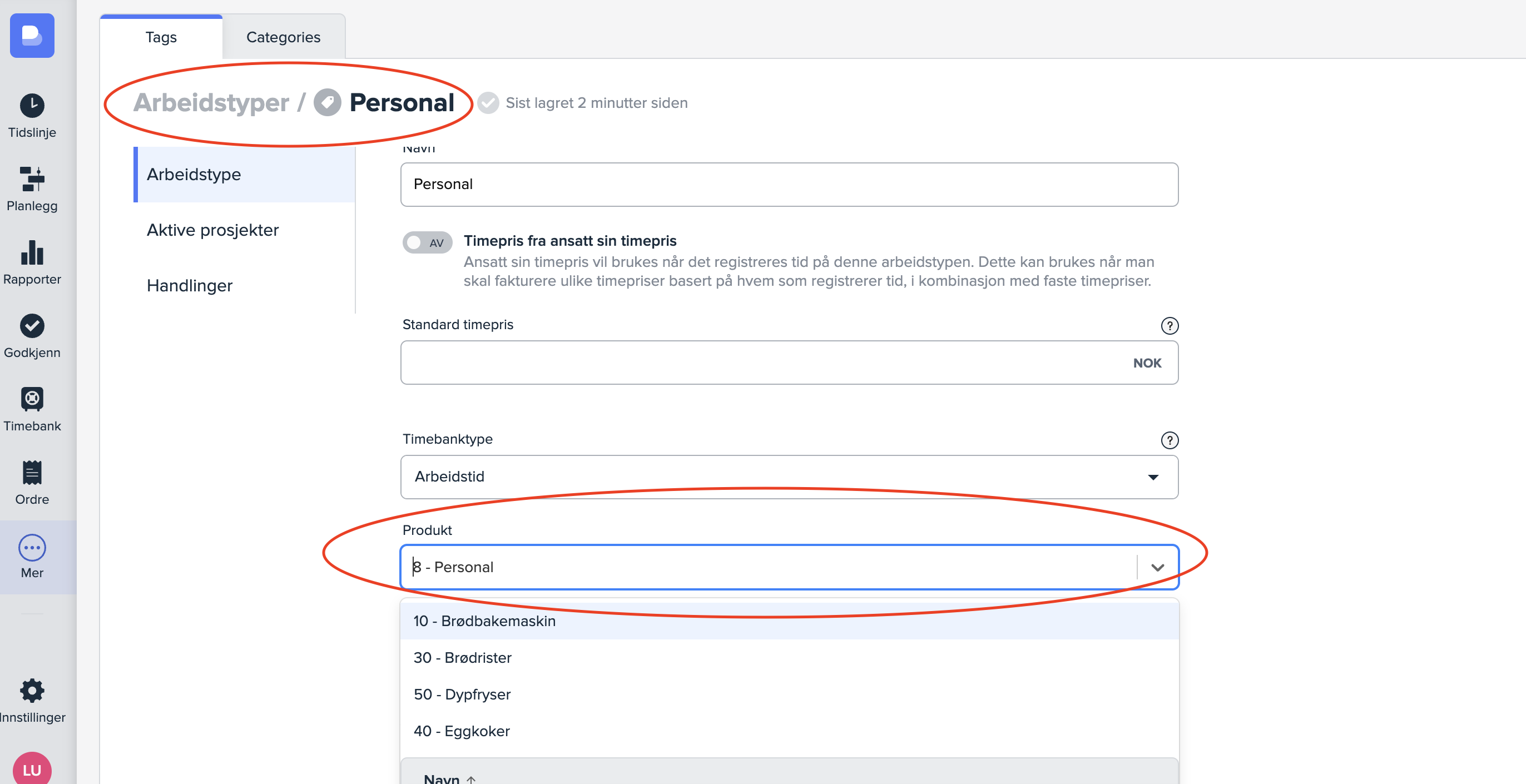
Task: Open Ordre receipt icon
Action: [x=32, y=473]
